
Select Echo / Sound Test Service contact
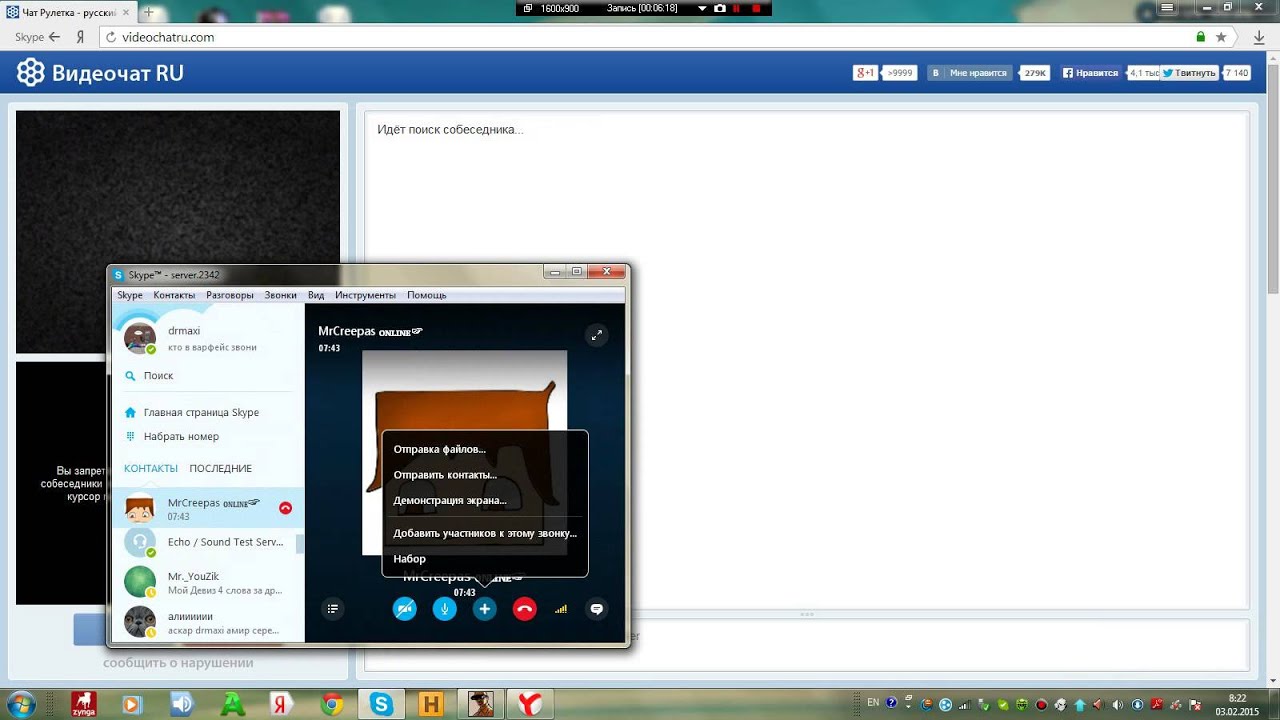point(207,543)
